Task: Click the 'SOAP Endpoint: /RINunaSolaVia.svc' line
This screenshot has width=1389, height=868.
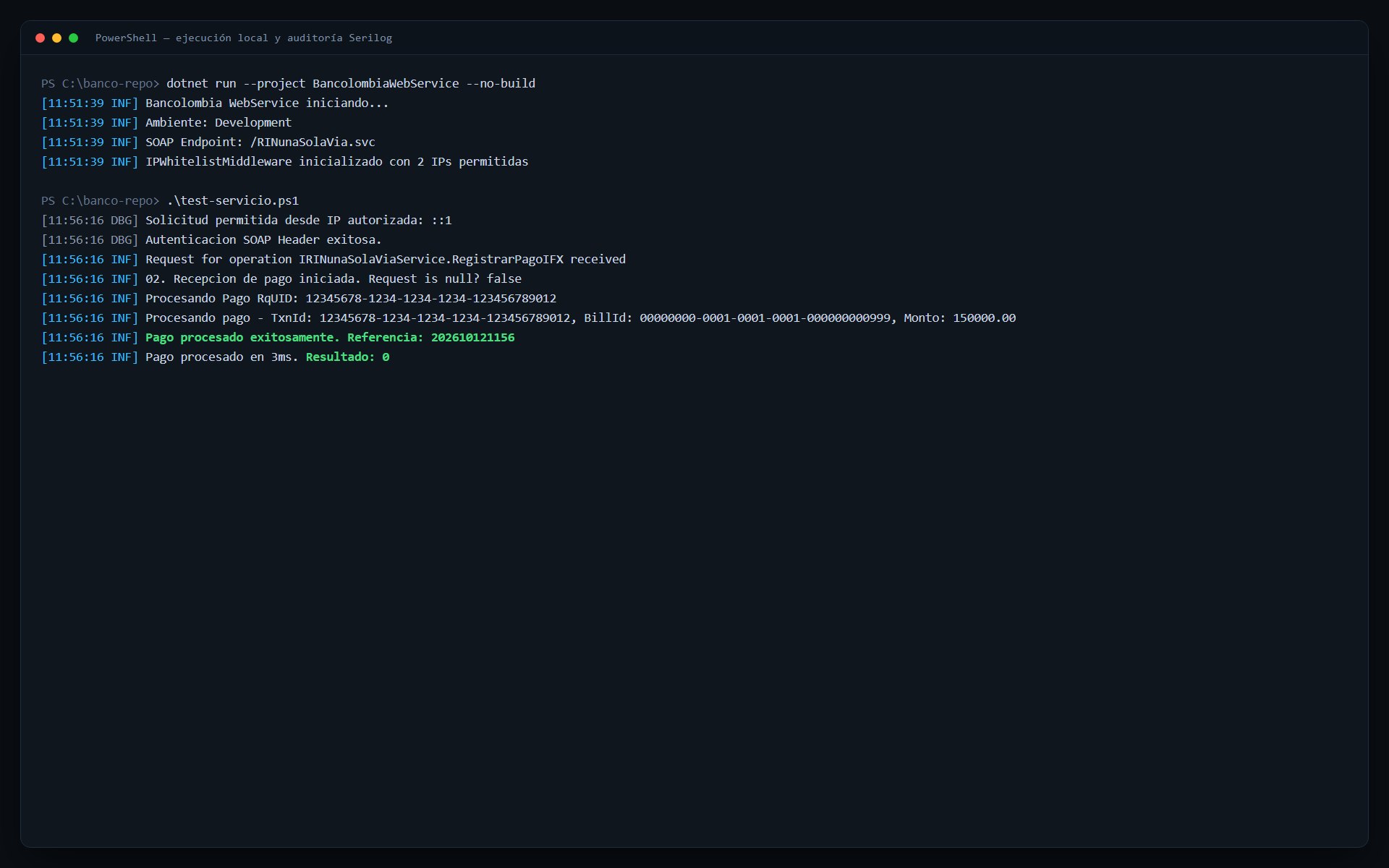Action: click(208, 142)
